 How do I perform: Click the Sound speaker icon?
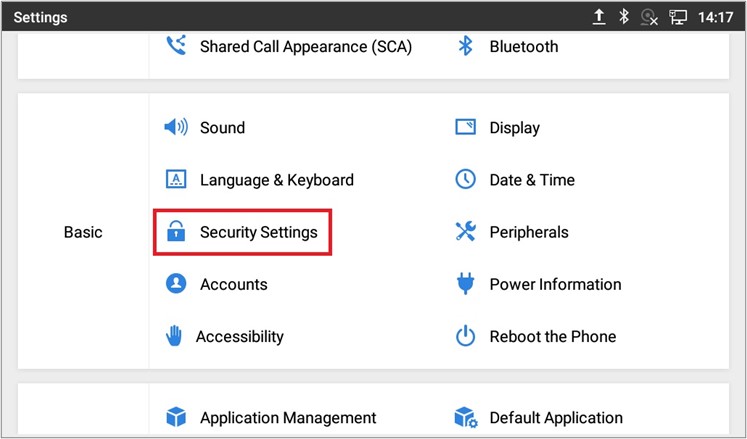tap(176, 128)
